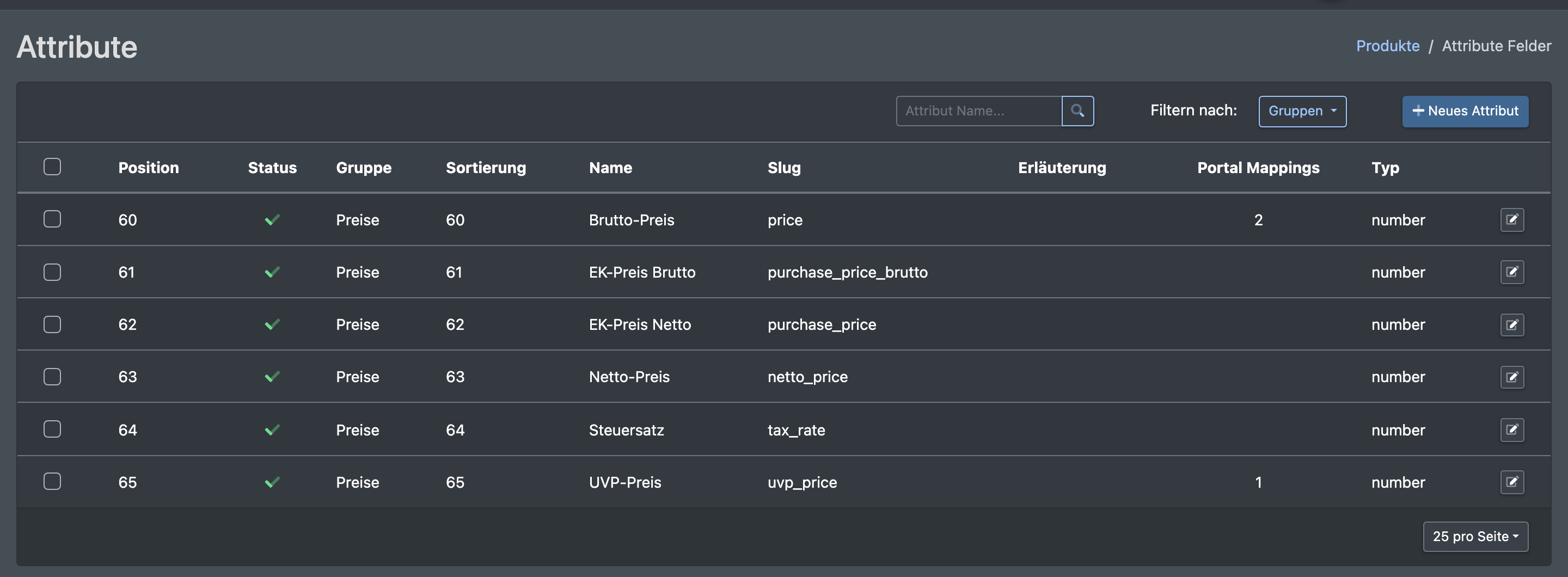This screenshot has height=577, width=1568.
Task: Click the netto_price slug cell
Action: point(807,377)
